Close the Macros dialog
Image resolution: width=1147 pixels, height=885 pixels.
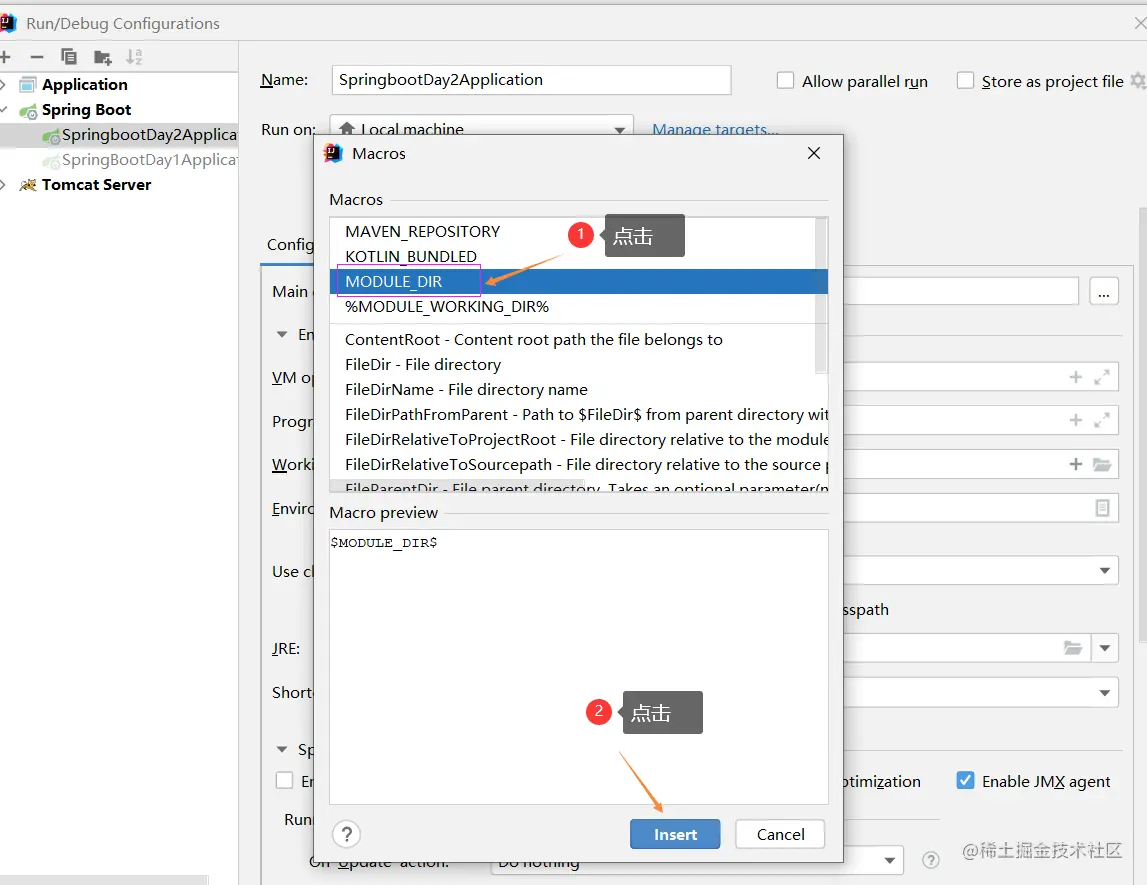pyautogui.click(x=813, y=153)
